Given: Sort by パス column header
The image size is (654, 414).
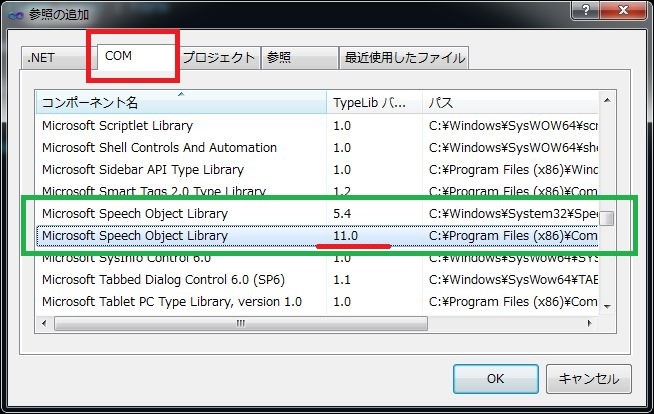Looking at the screenshot, I should [x=511, y=103].
